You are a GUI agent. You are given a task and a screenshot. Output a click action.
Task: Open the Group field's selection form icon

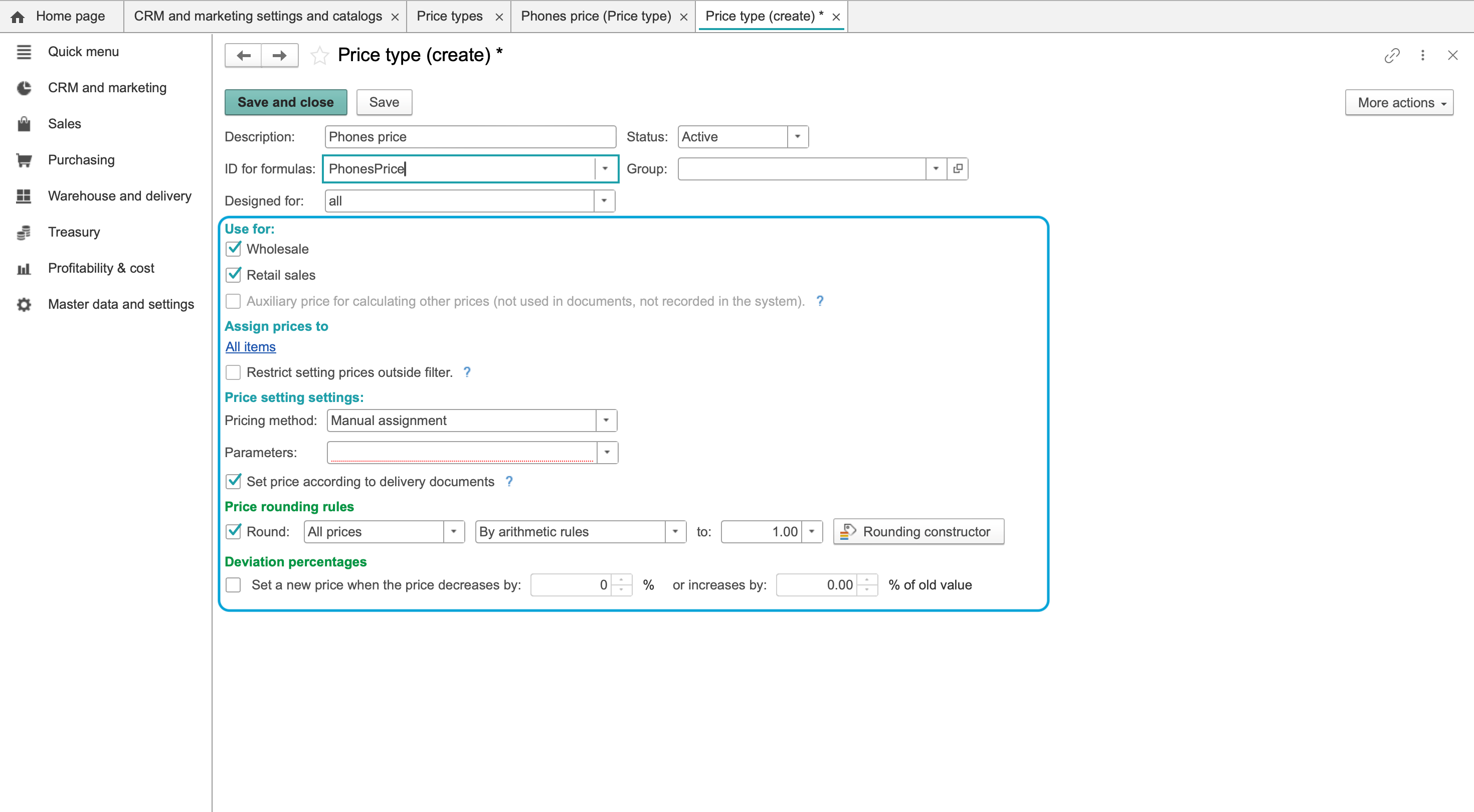tap(957, 169)
